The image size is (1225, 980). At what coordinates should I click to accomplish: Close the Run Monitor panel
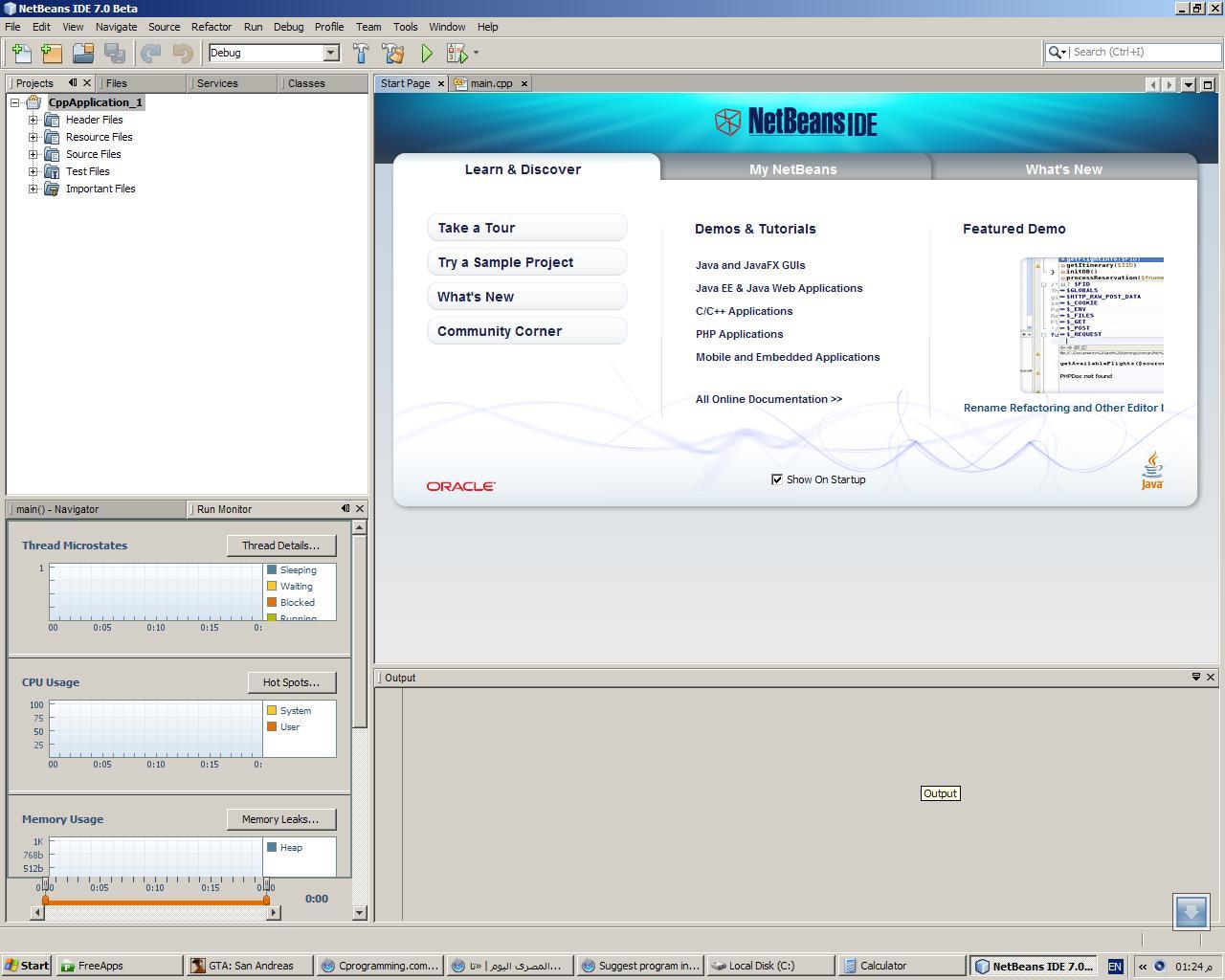[x=360, y=508]
